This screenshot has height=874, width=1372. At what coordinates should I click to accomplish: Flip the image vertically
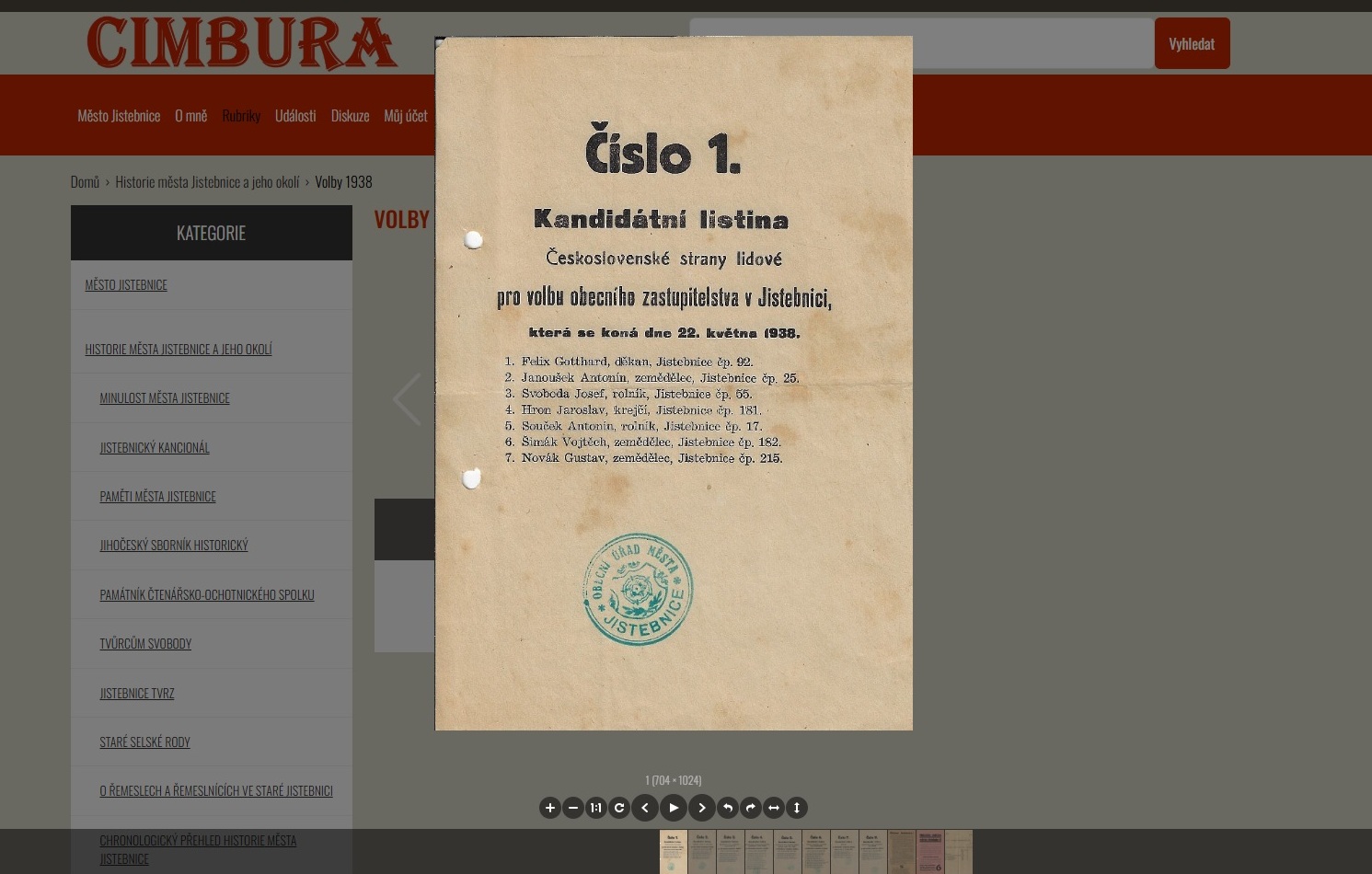coord(797,808)
